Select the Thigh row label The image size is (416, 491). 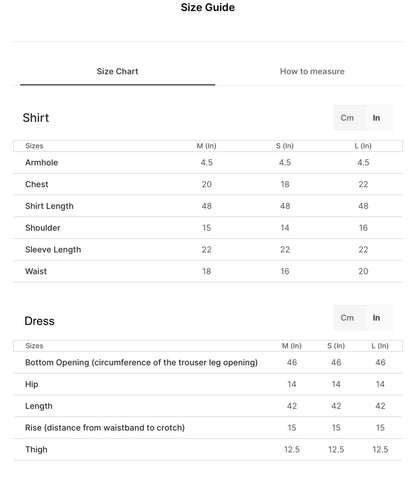click(36, 449)
